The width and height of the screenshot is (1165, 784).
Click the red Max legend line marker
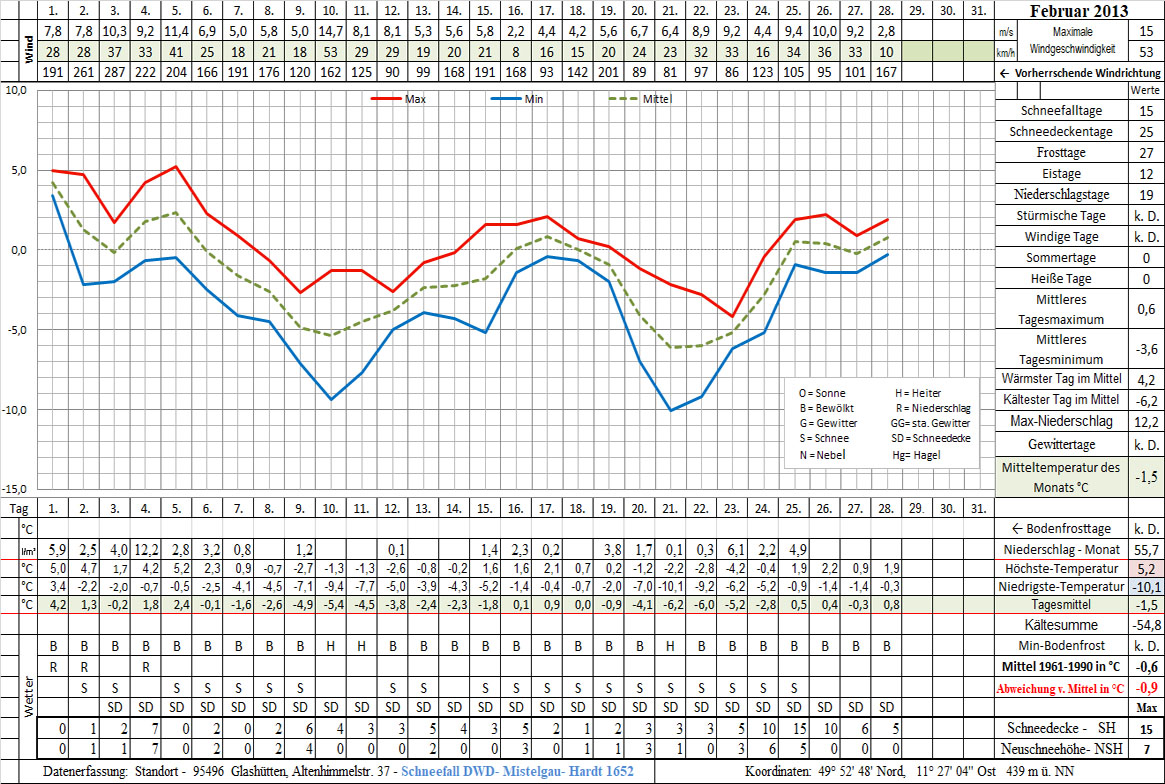[x=387, y=99]
